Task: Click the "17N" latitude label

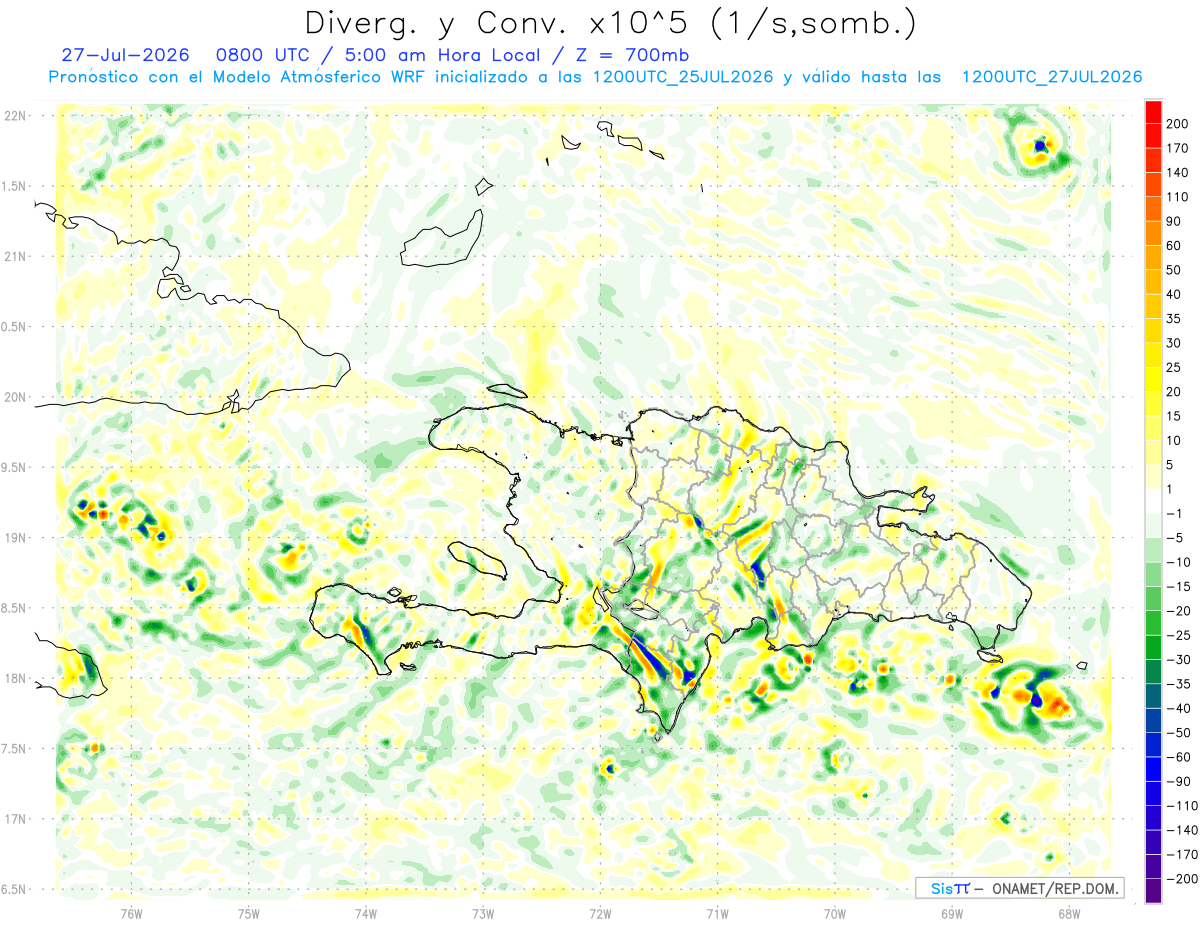Action: click(x=15, y=819)
